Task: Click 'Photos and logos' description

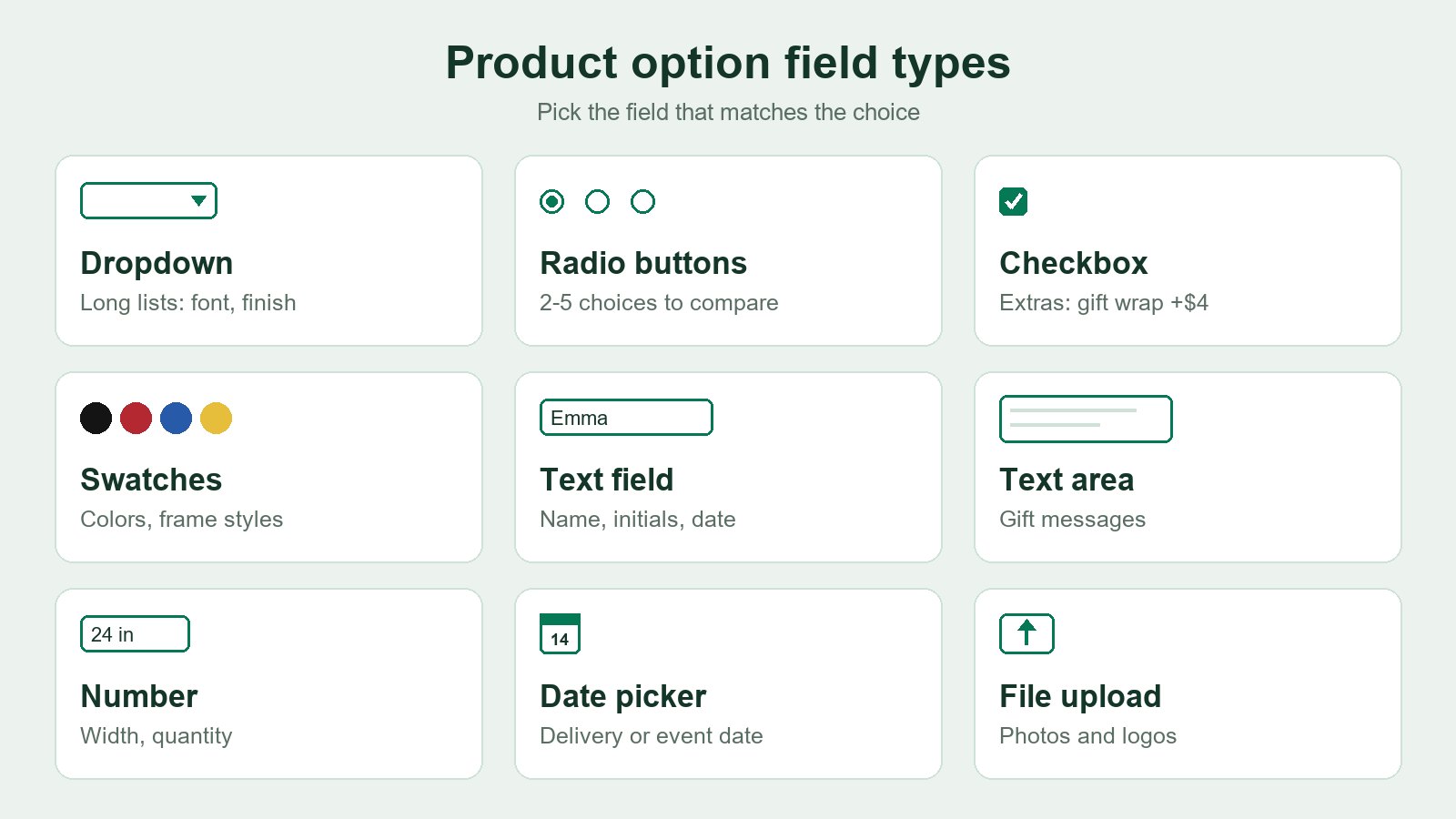Action: (x=1088, y=736)
